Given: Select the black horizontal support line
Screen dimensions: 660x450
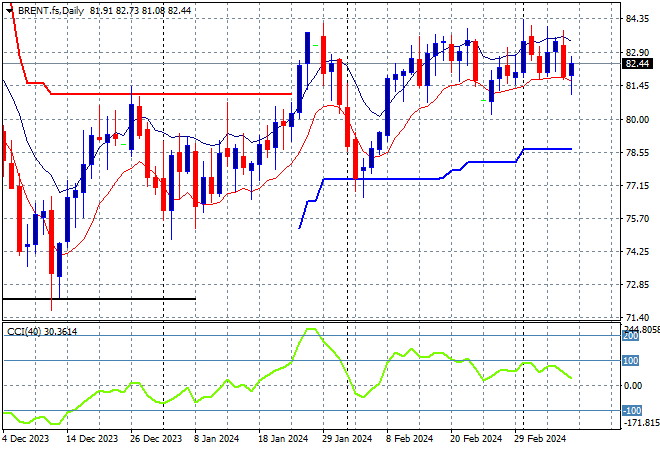Looking at the screenshot, I should coord(100,298).
